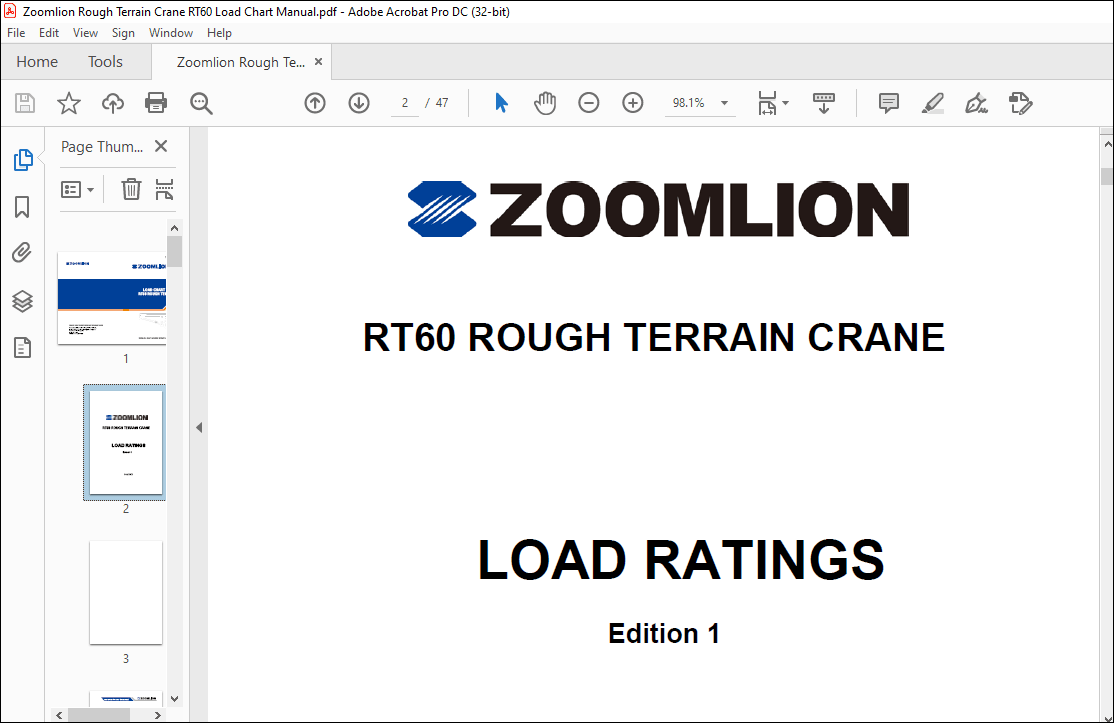This screenshot has width=1114, height=723.
Task: Open the Layers panel
Action: (23, 301)
